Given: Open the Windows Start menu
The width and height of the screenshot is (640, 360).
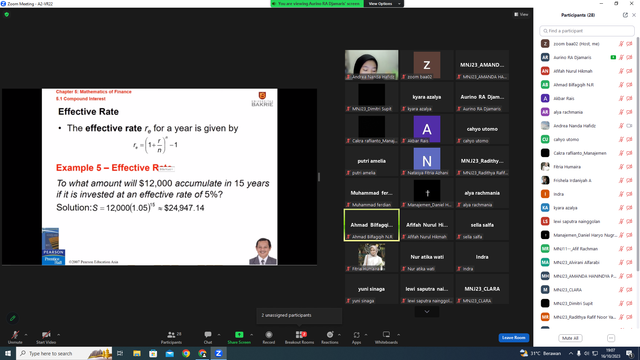Looking at the screenshot, I should click(8, 353).
